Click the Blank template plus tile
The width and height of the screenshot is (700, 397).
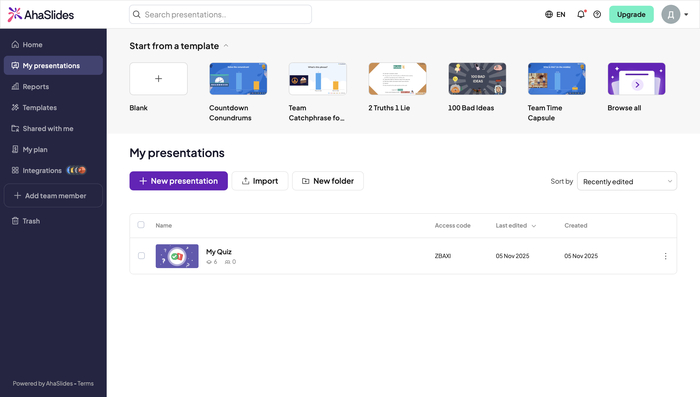(x=158, y=79)
